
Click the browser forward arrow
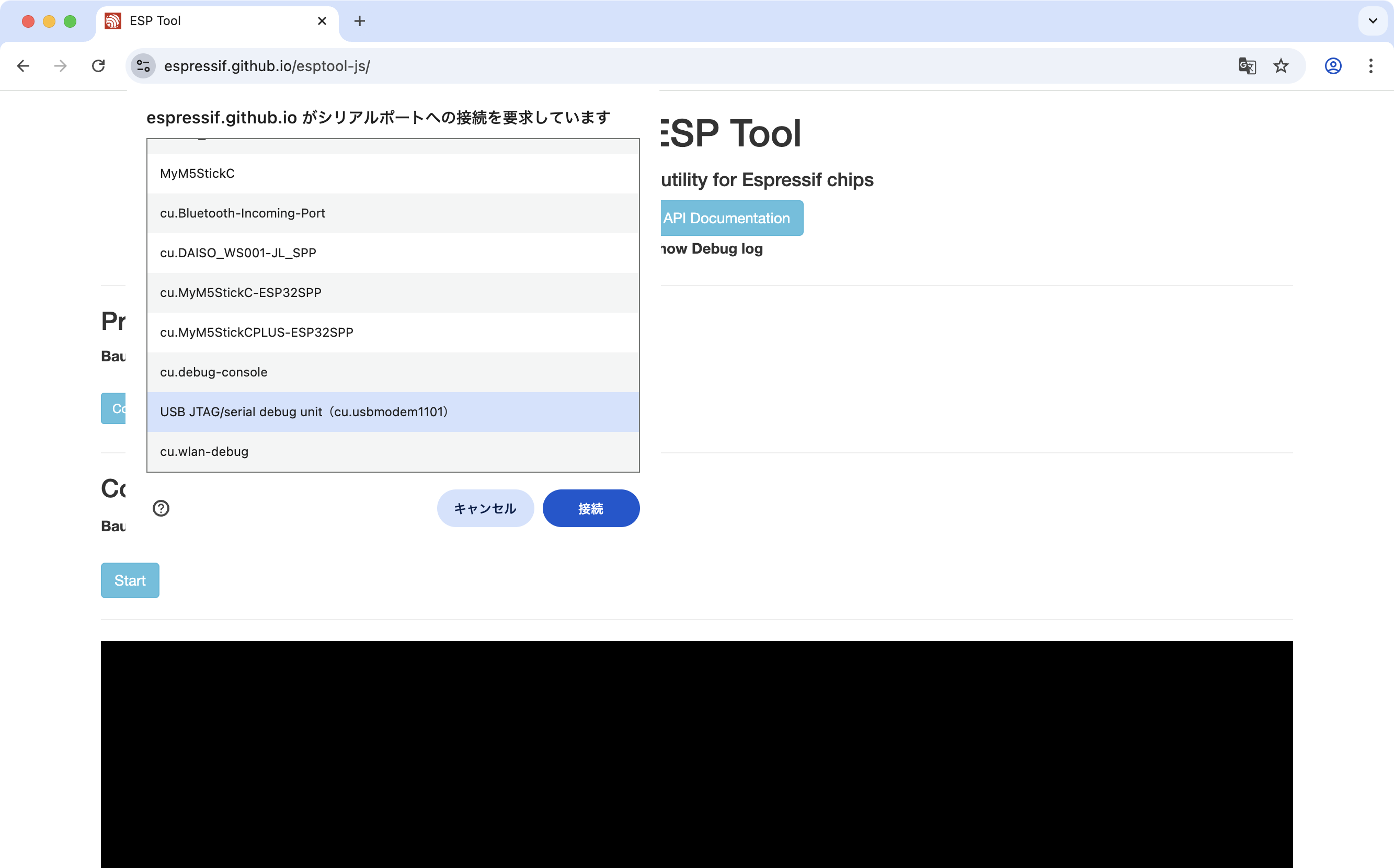[60, 66]
